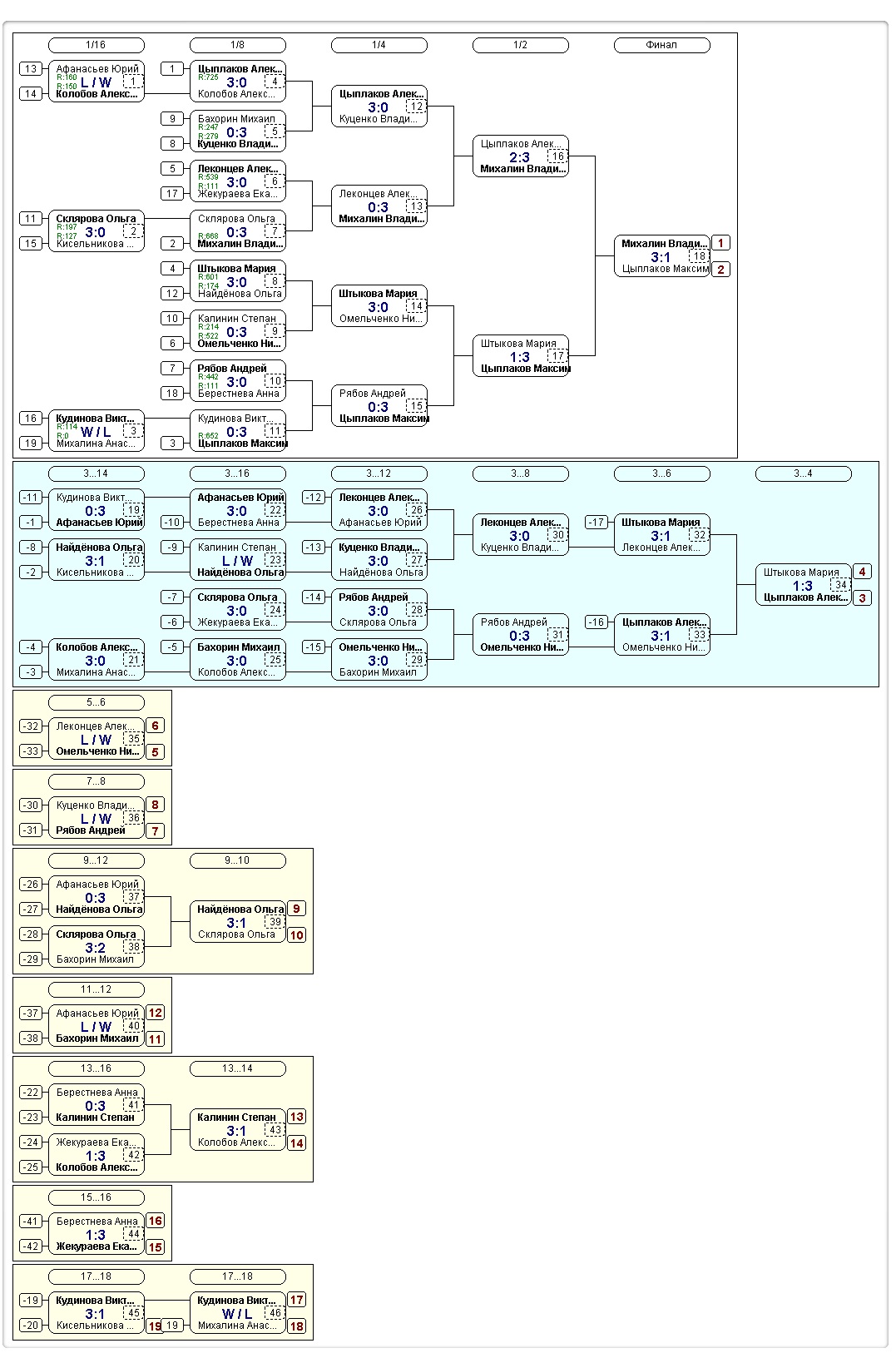896x1353 pixels.
Task: Select the 3...8 round header
Action: click(x=520, y=473)
